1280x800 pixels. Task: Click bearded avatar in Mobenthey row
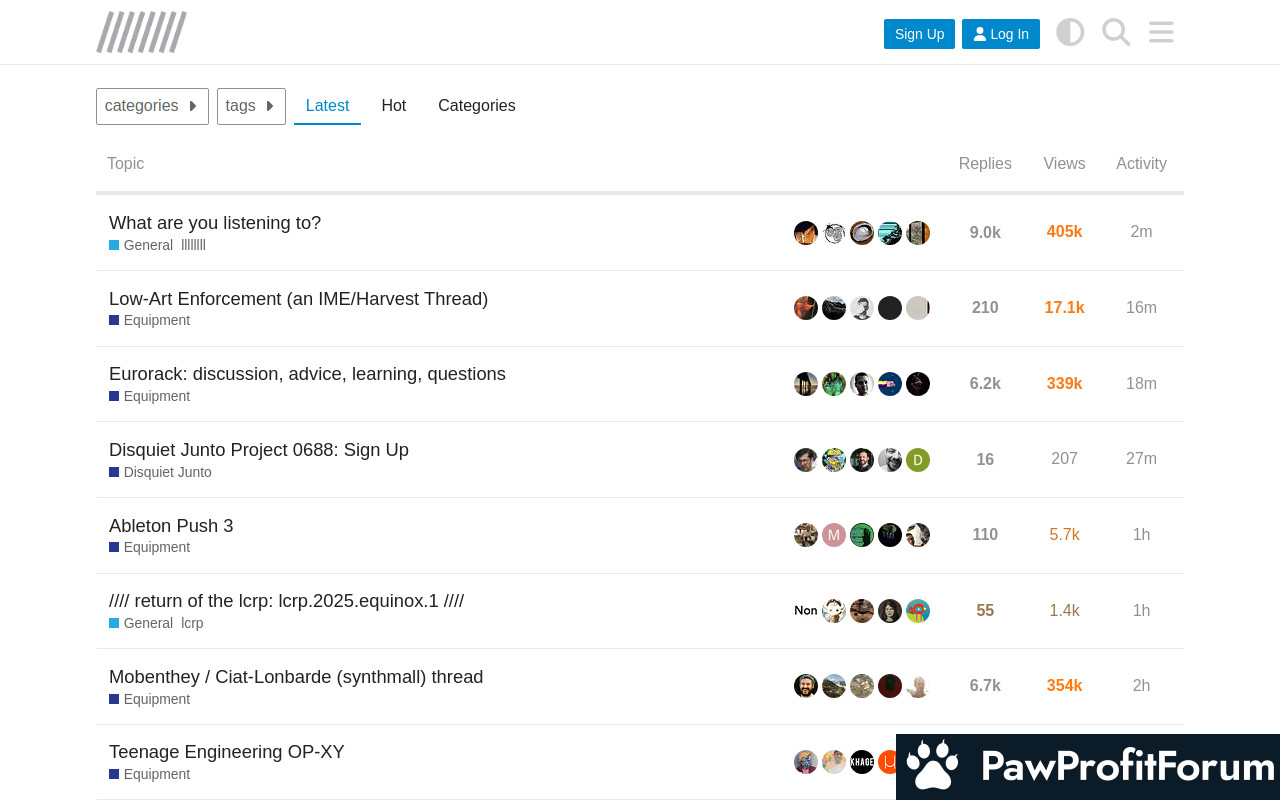click(x=806, y=686)
